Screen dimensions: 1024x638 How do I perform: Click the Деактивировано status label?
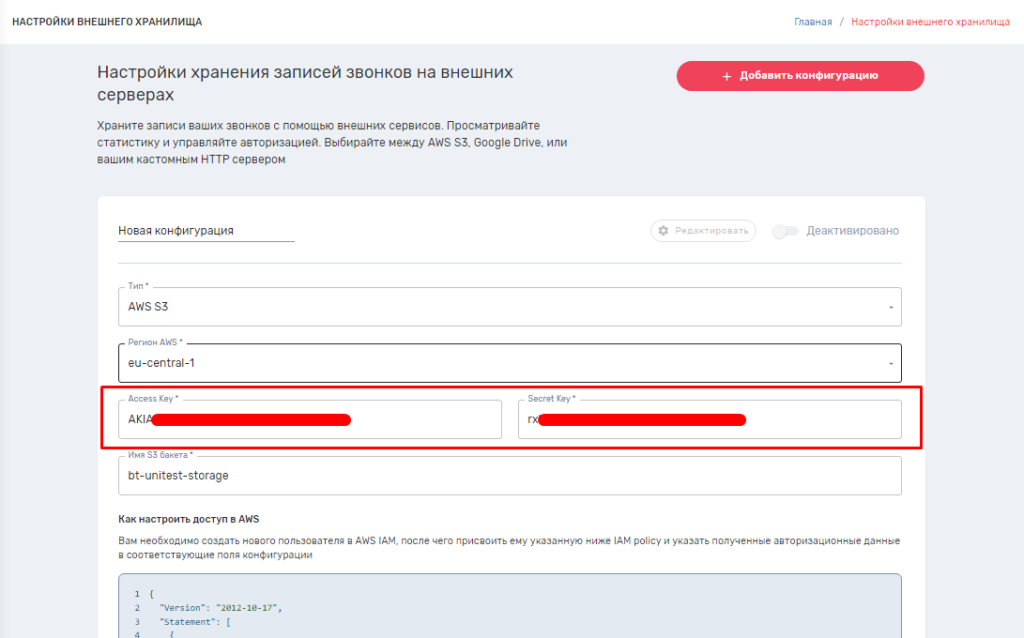[x=853, y=231]
